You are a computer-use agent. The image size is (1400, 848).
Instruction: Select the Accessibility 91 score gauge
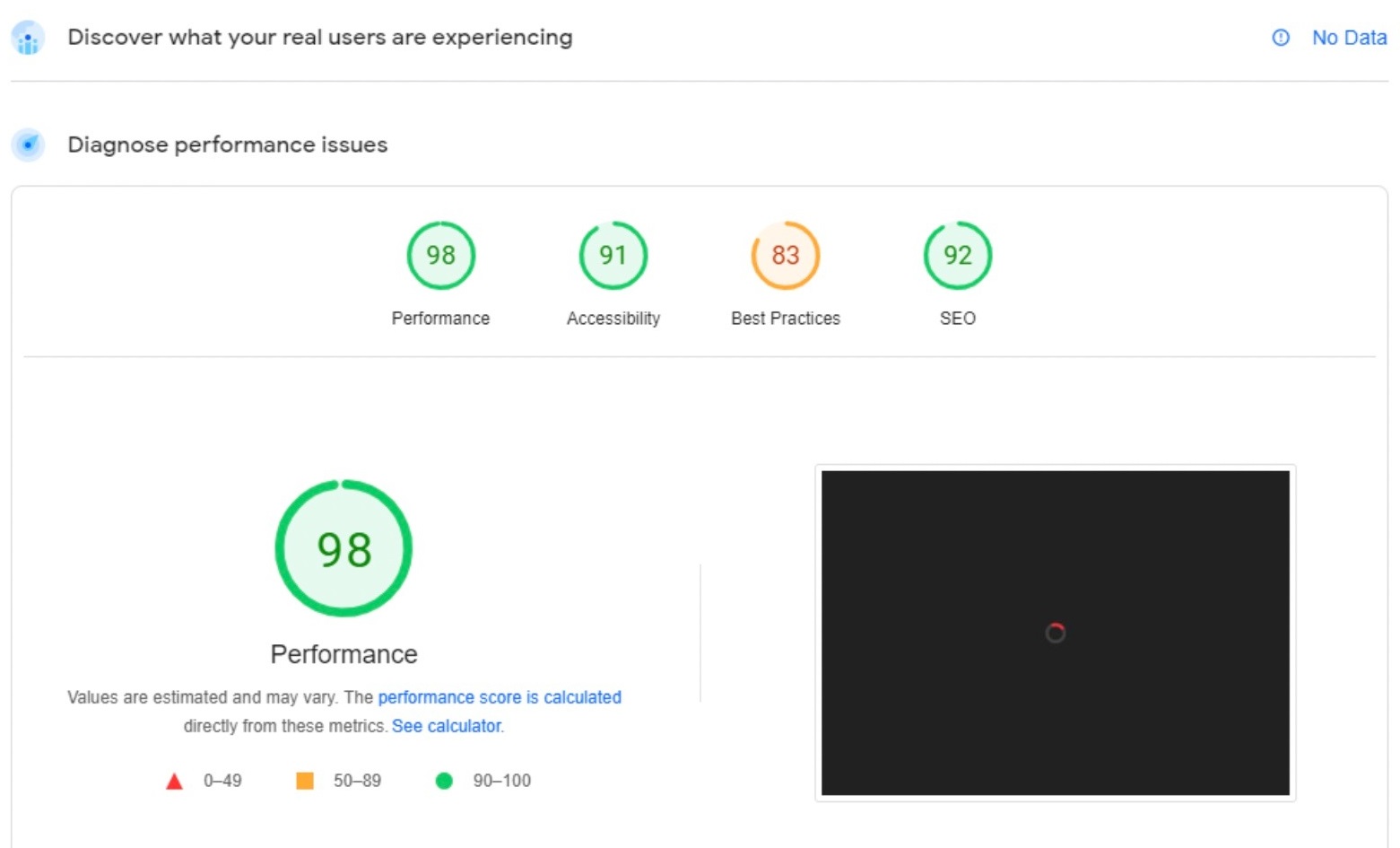pos(613,256)
